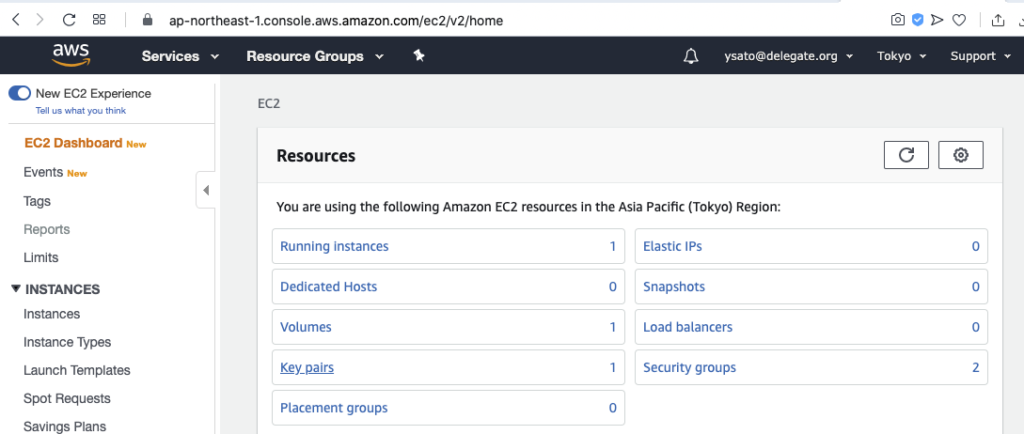Click the heart bookmark icon
Image resolution: width=1024 pixels, height=434 pixels.
pos(958,19)
